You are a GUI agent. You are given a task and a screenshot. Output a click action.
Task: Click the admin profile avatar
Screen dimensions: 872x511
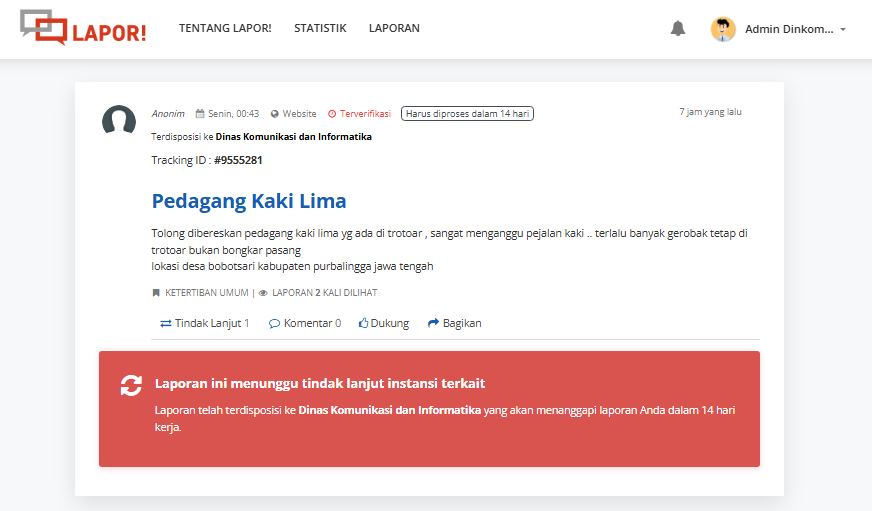[723, 29]
